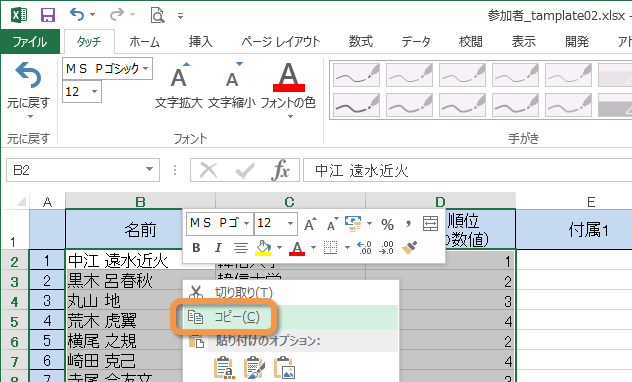The height and width of the screenshot is (382, 632).
Task: Switch to the データ tab
Action: click(x=416, y=42)
